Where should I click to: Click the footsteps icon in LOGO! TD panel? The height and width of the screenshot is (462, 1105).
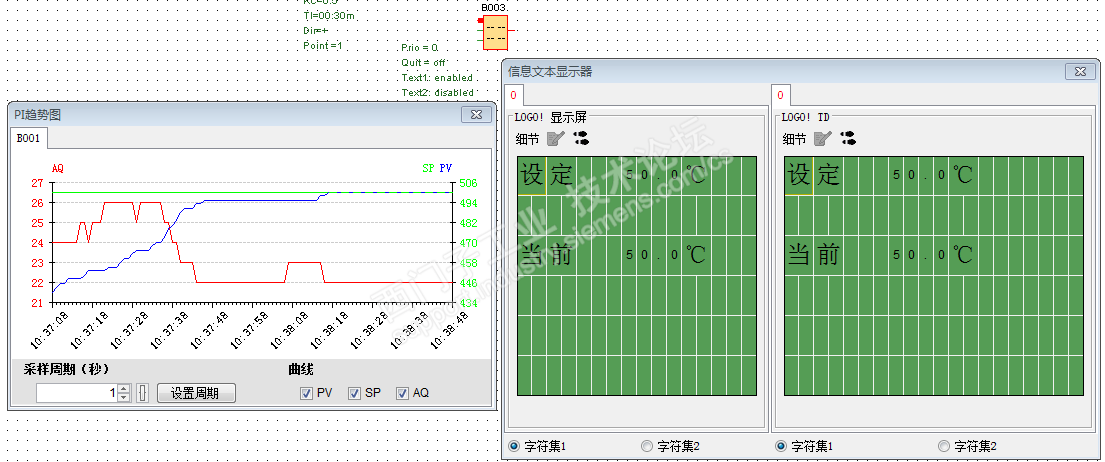point(848,138)
